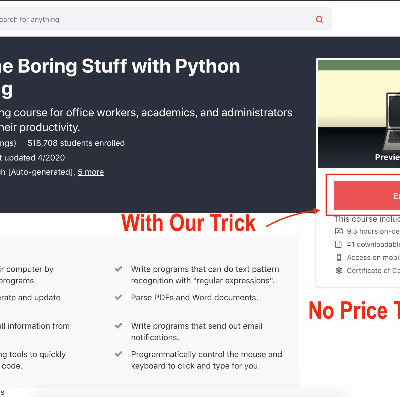
Task: Click the hours on-demand video icon
Action: point(339,231)
